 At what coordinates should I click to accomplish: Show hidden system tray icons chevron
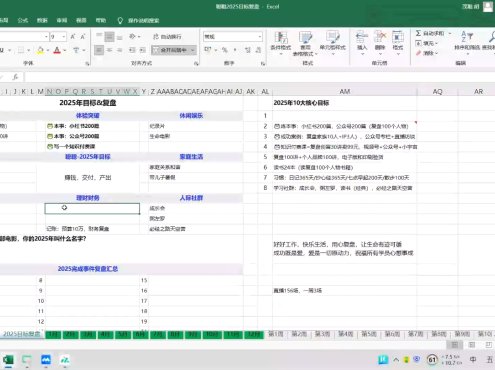tap(396, 360)
